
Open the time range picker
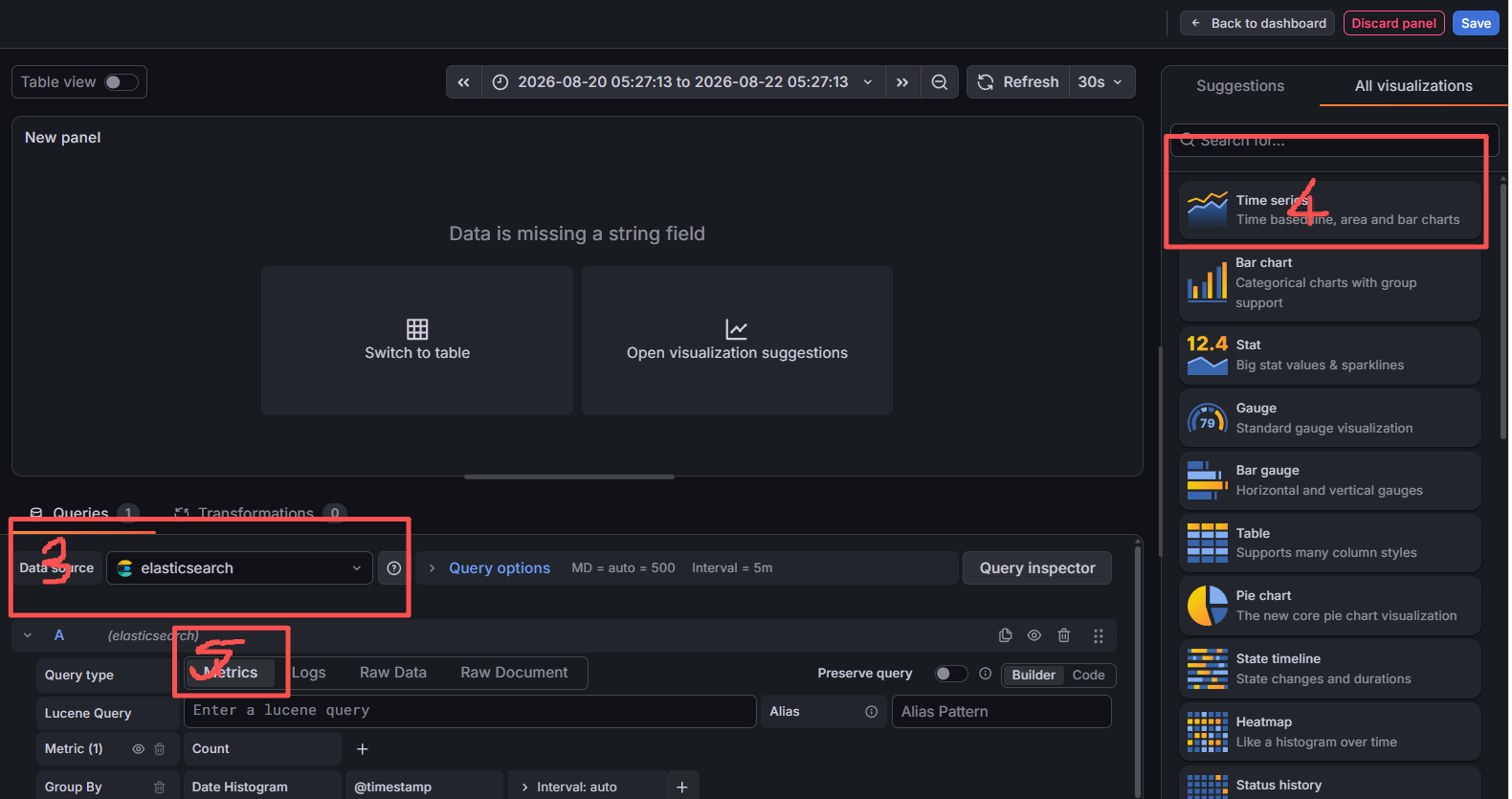[x=683, y=82]
